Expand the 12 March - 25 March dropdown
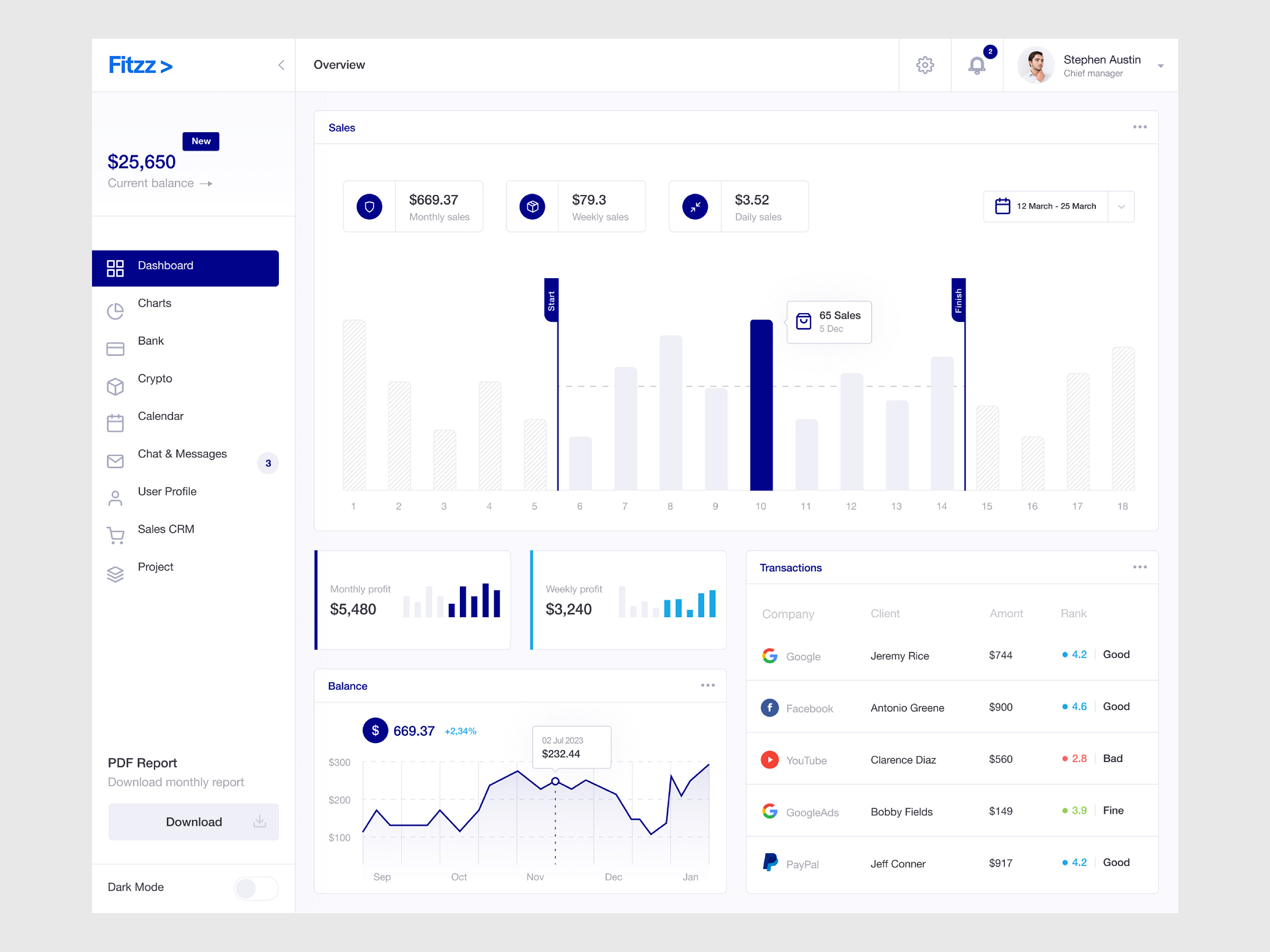Screen dimensions: 1270x952 coord(1121,207)
